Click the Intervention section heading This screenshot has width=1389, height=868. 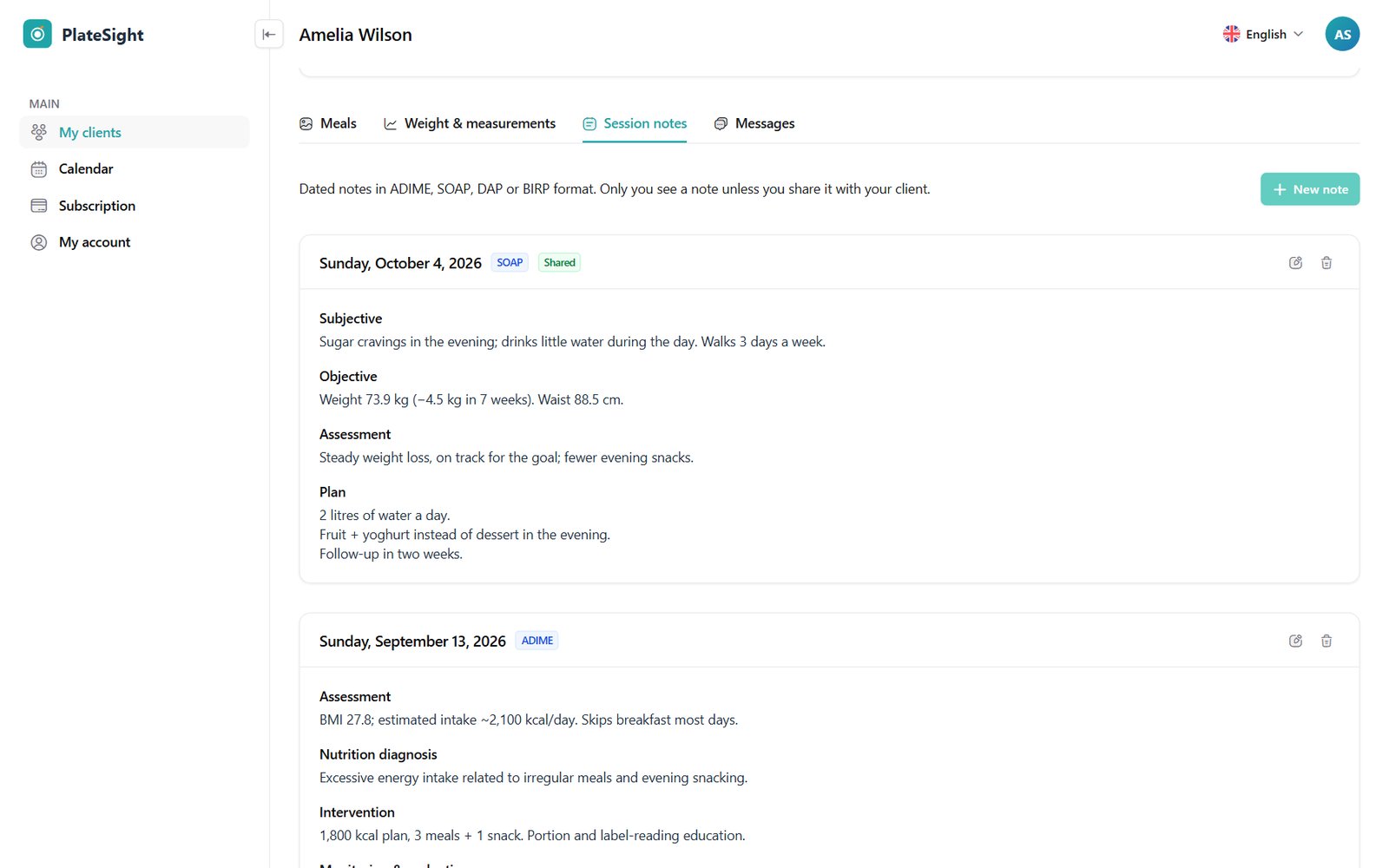click(357, 812)
